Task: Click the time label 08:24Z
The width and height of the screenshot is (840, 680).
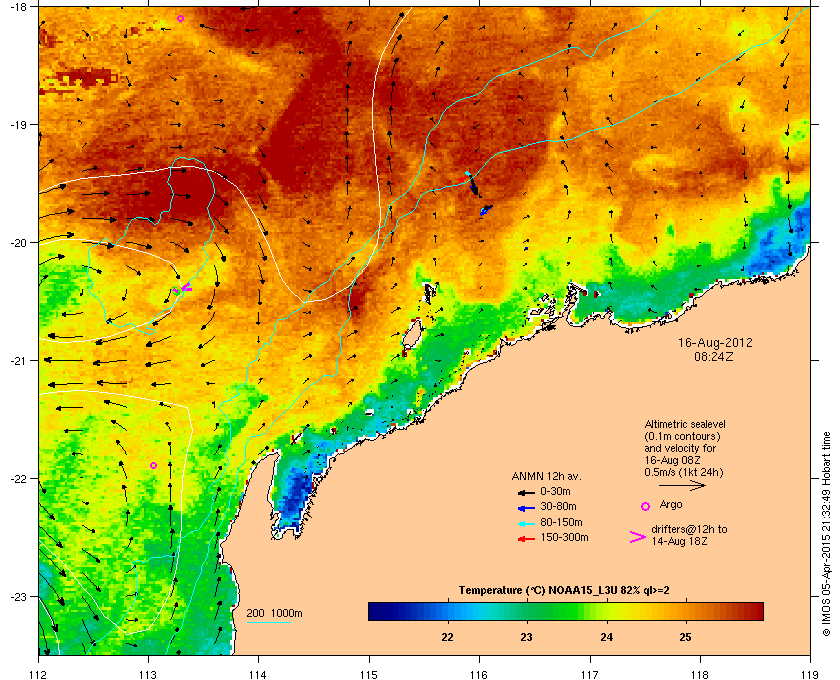Action: (714, 356)
